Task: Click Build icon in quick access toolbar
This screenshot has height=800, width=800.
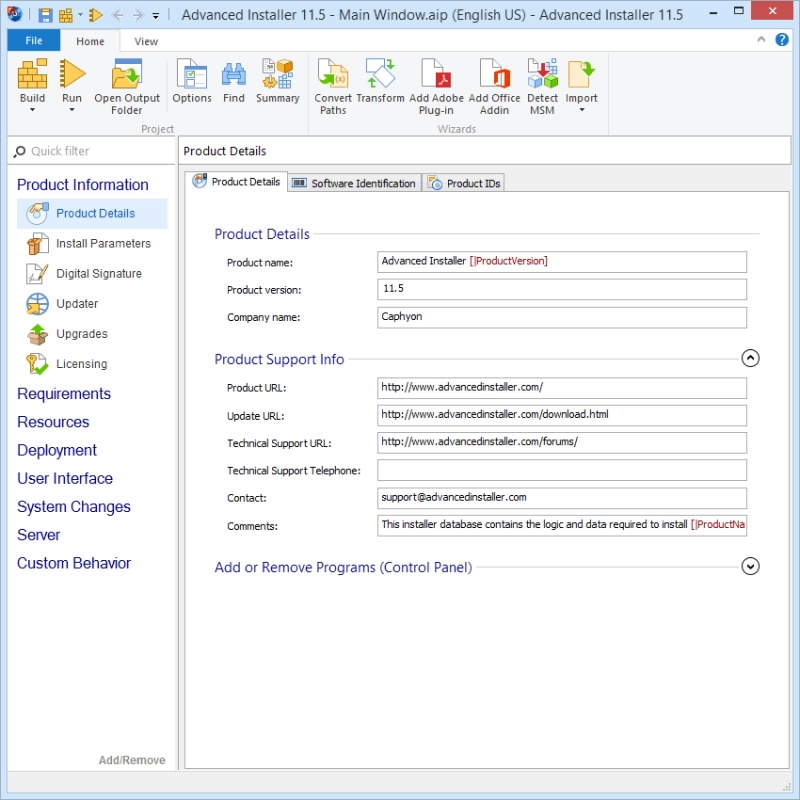Action: pyautogui.click(x=66, y=15)
